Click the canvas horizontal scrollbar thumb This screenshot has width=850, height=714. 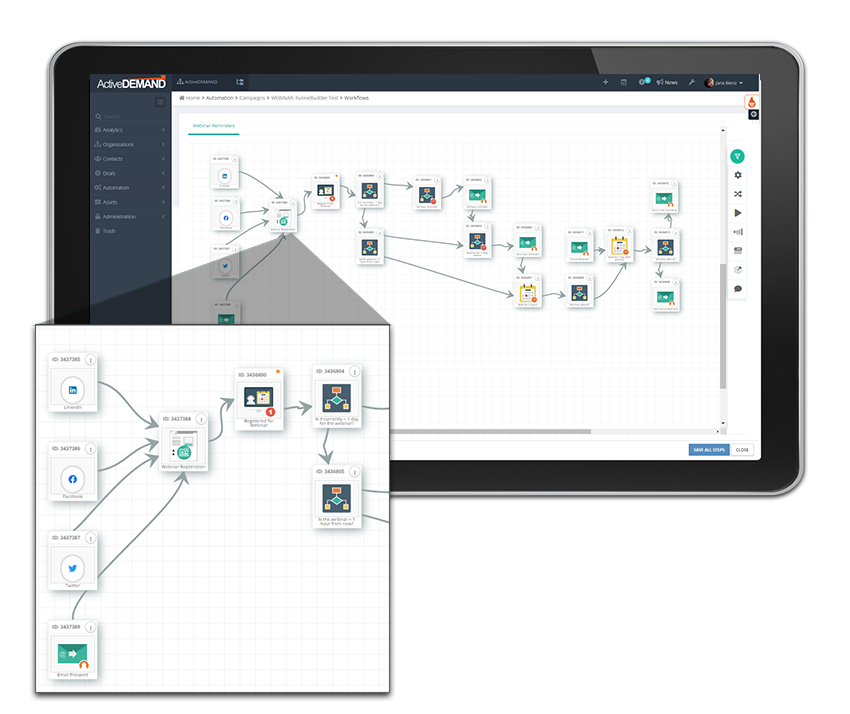(491, 432)
